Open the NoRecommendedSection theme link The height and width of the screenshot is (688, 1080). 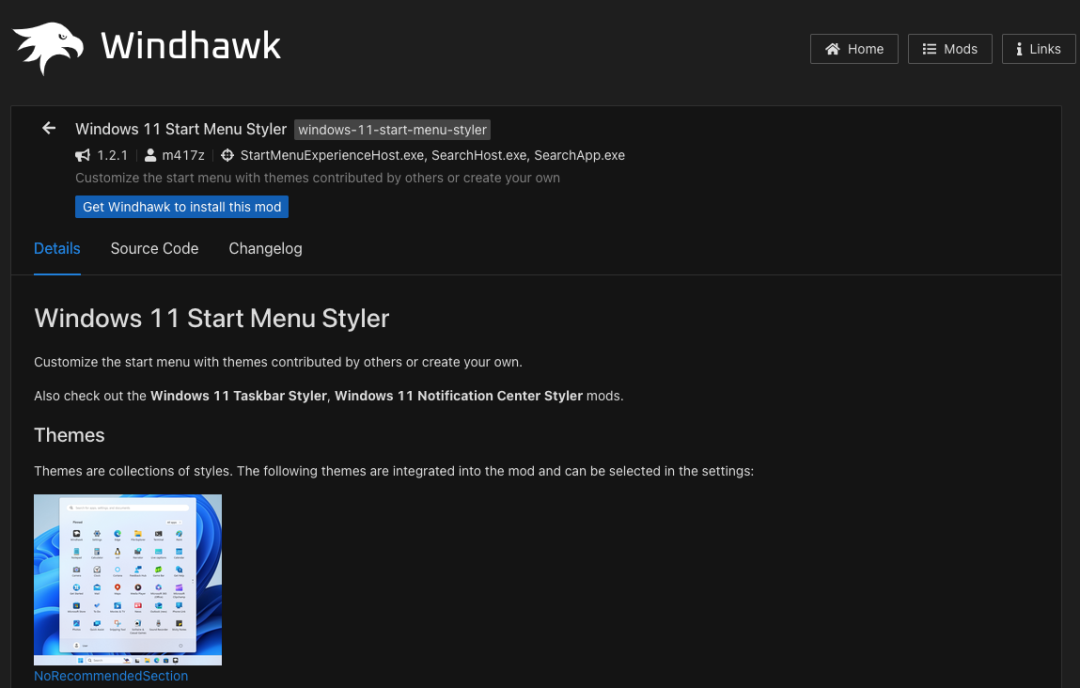pos(111,676)
